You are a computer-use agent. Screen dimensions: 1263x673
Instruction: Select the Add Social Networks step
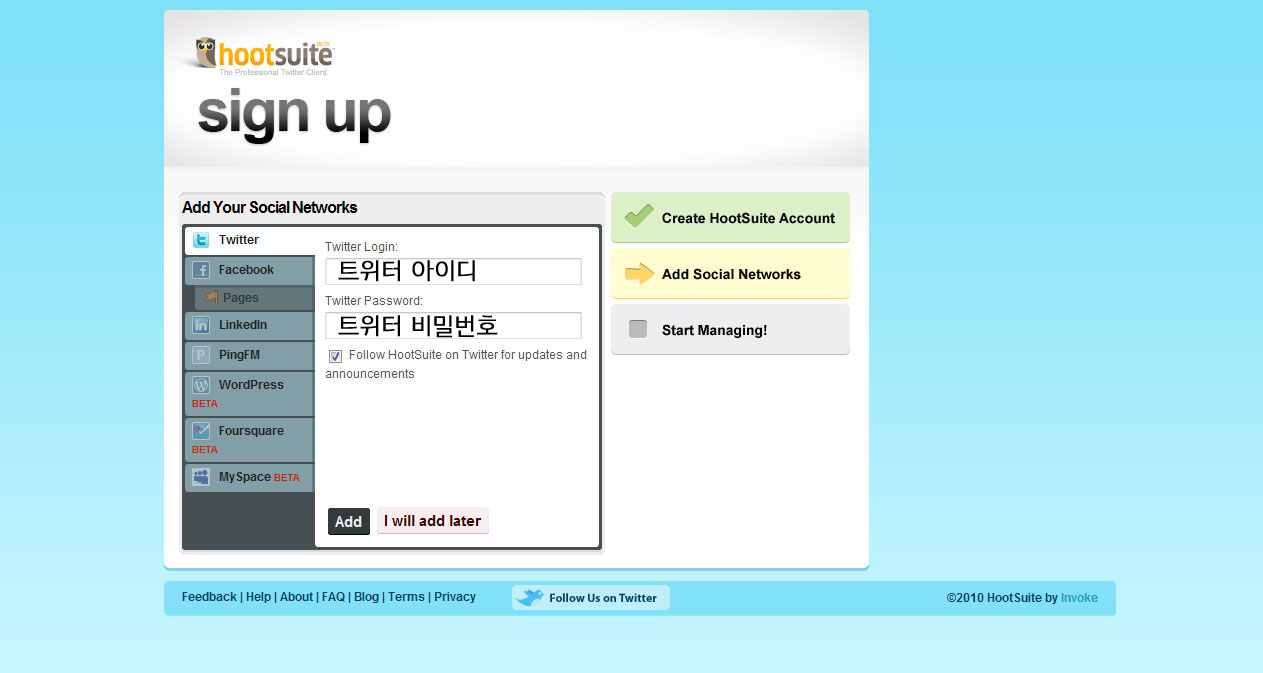point(730,273)
